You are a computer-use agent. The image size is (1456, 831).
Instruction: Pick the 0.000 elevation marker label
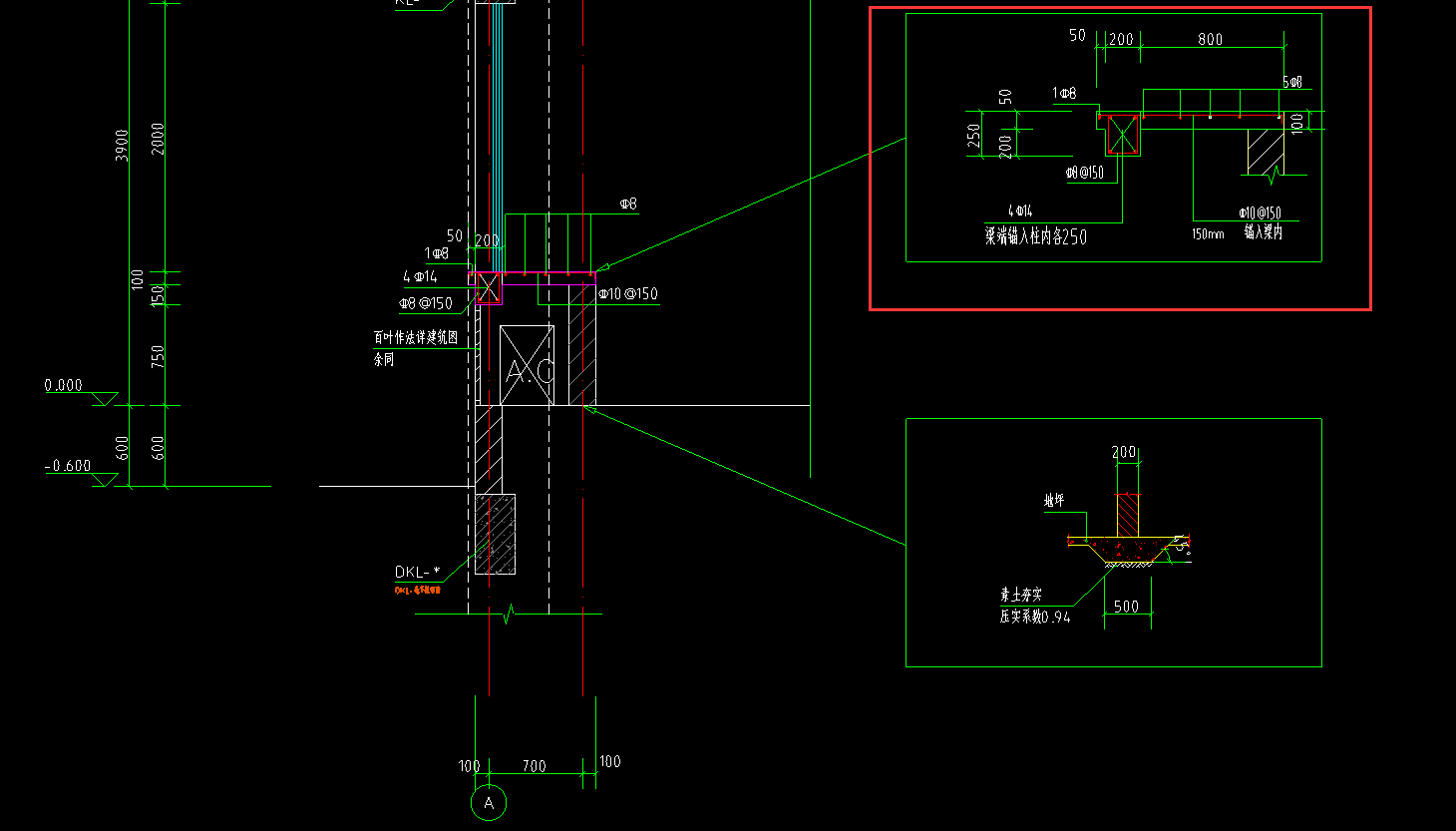64,385
